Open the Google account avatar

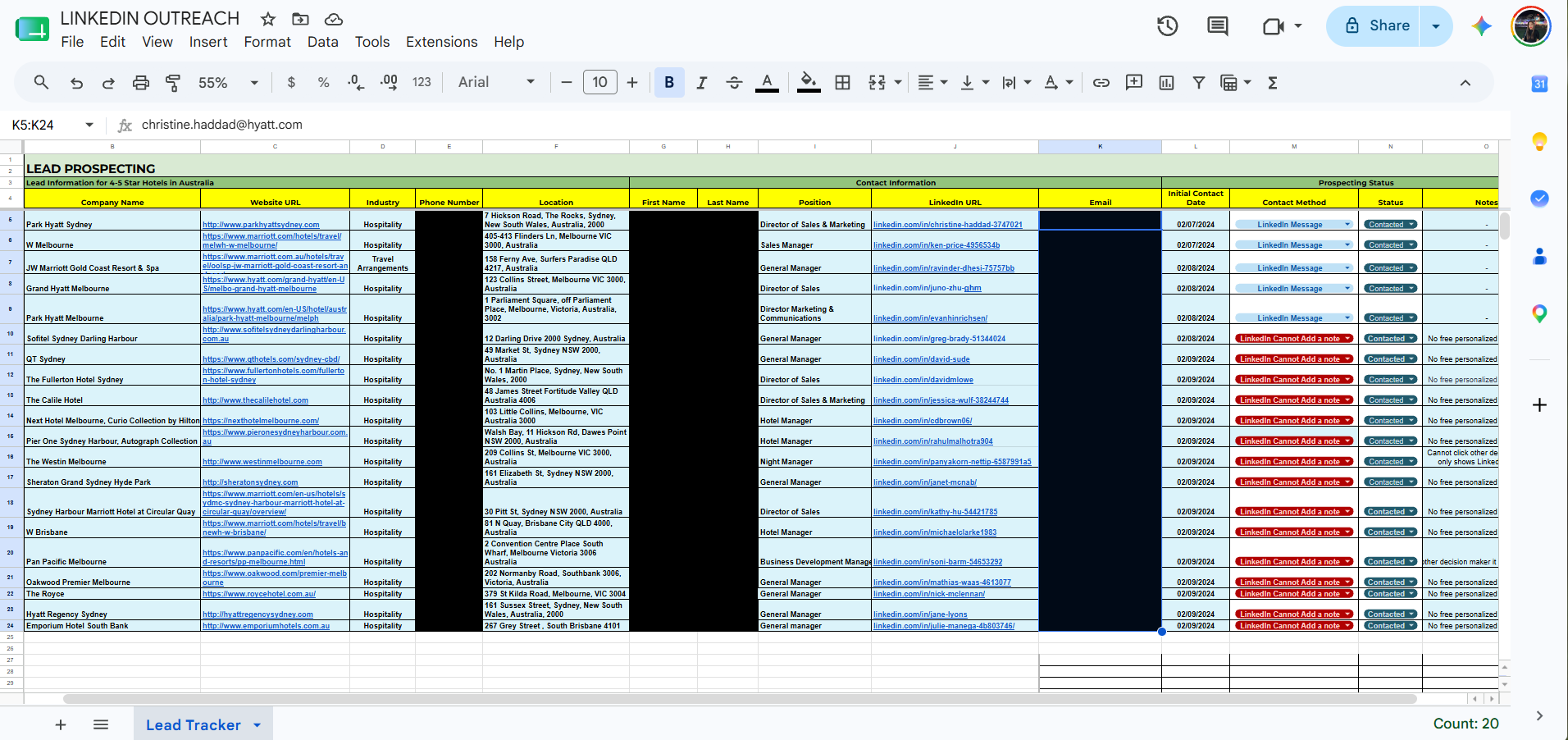click(1531, 26)
